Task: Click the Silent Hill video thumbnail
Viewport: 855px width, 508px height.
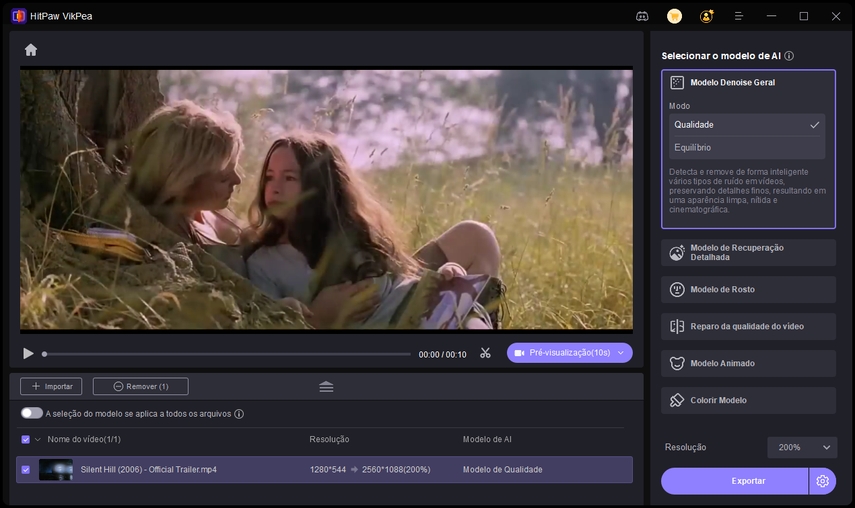Action: point(56,469)
